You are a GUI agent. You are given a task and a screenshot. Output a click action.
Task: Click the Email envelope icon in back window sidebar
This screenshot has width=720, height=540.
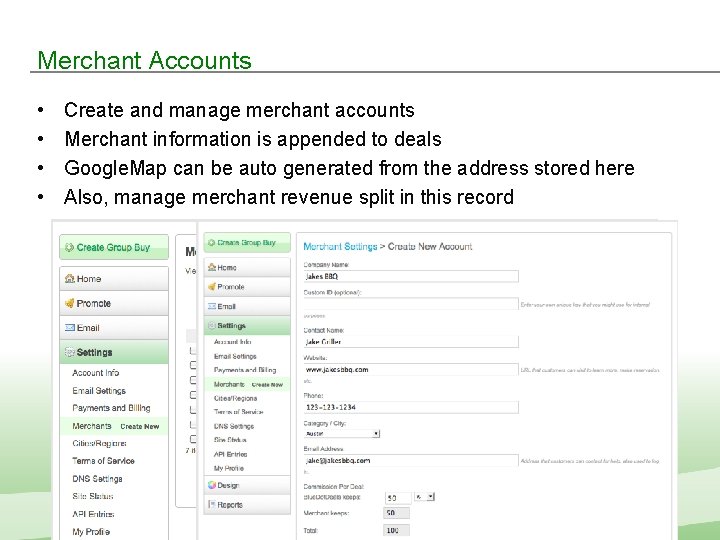(x=69, y=327)
